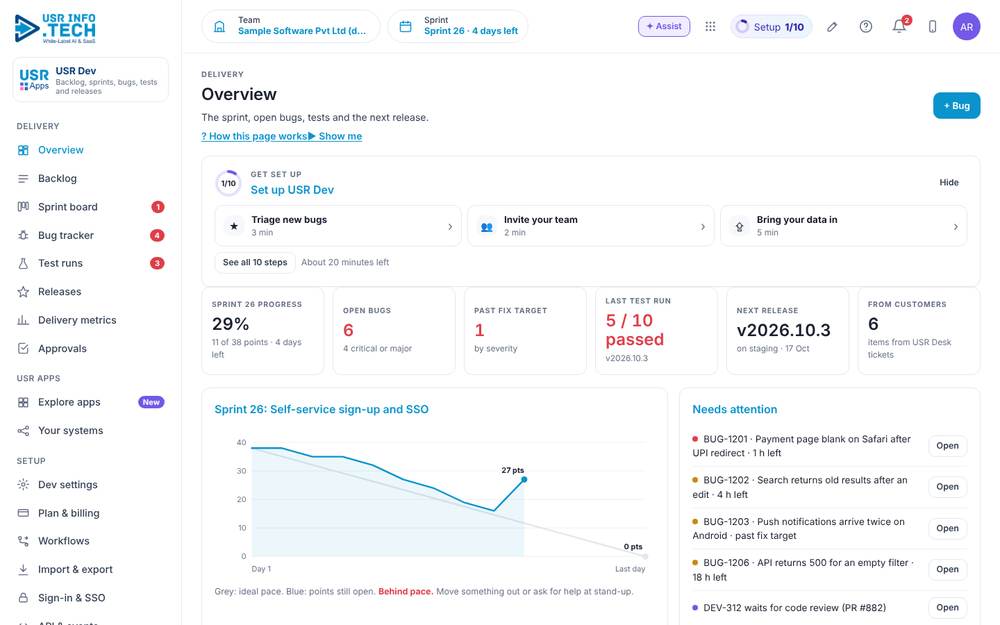Open Plan & billing in sidebar
Image resolution: width=1000 pixels, height=625 pixels.
[91, 513]
